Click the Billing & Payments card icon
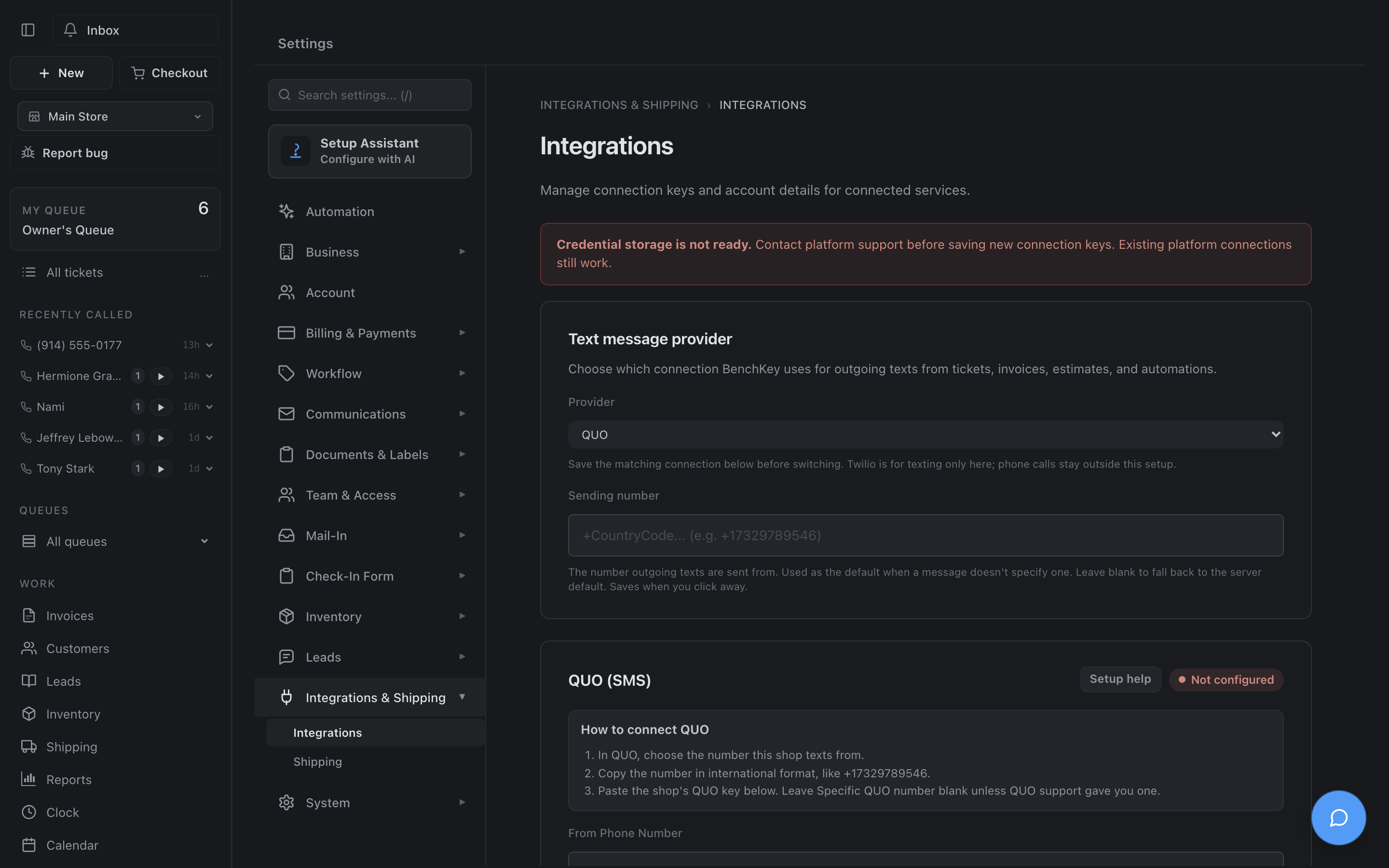The image size is (1389, 868). [286, 333]
